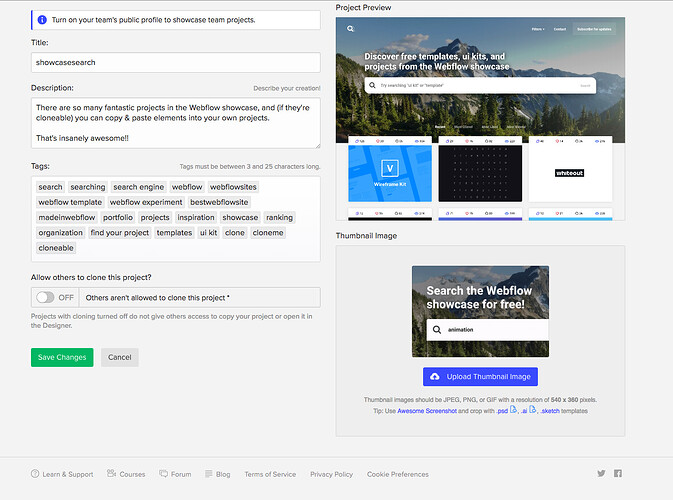Open the Blog footer link

click(223, 474)
